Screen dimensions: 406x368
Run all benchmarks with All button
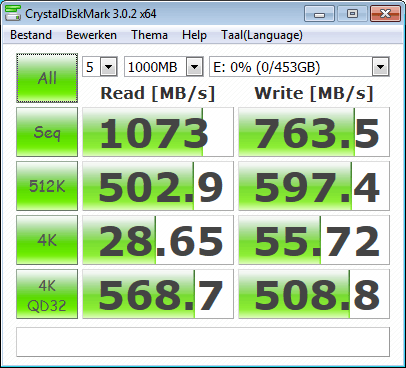(x=47, y=78)
